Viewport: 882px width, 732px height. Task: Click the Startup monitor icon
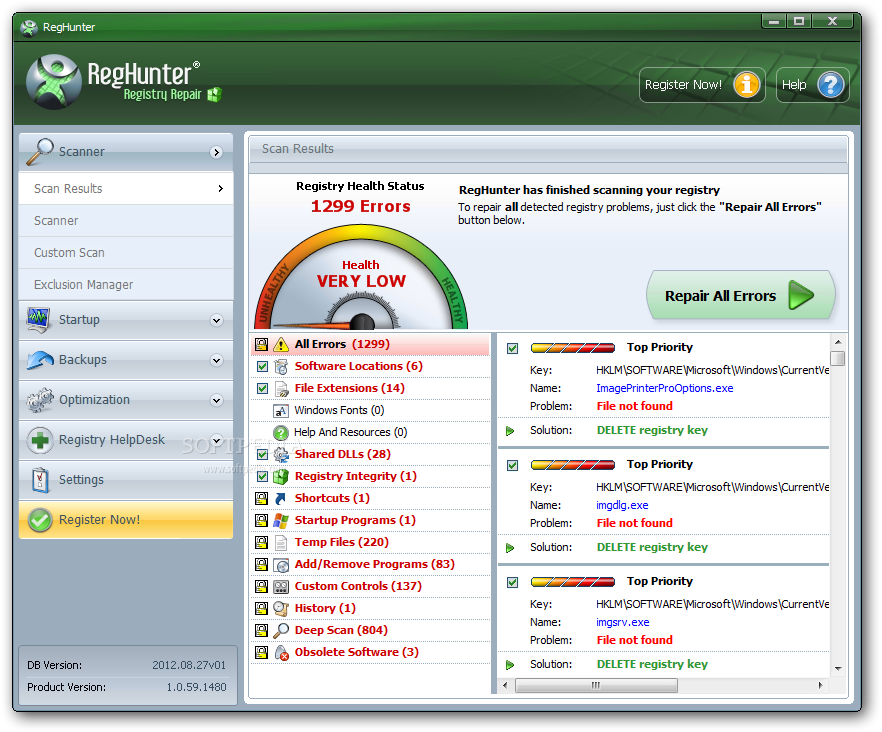pyautogui.click(x=38, y=320)
